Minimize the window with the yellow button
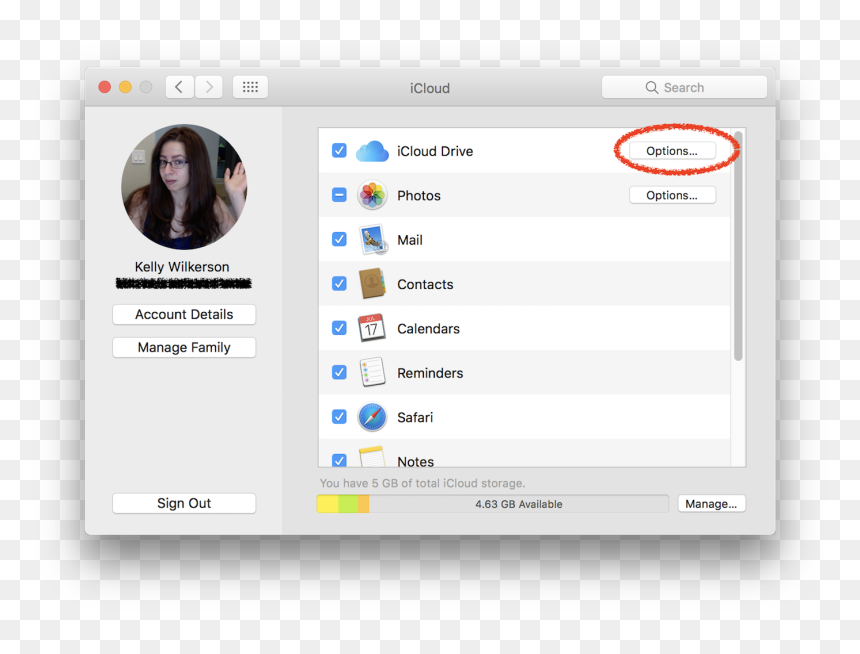 (125, 87)
